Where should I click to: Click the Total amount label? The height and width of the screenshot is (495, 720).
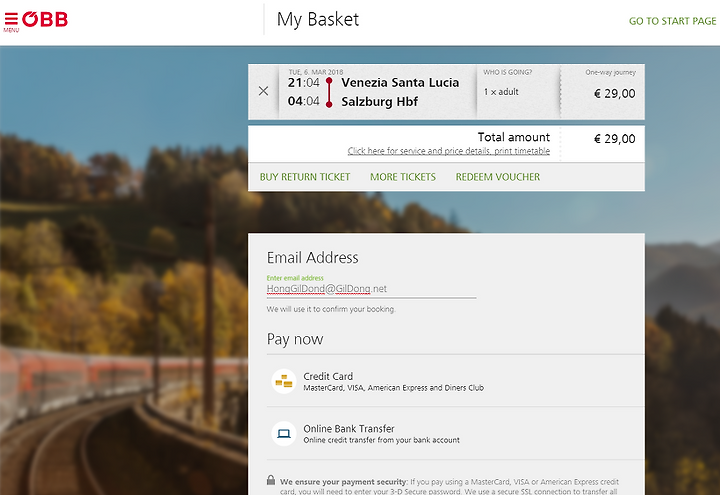[x=513, y=137]
